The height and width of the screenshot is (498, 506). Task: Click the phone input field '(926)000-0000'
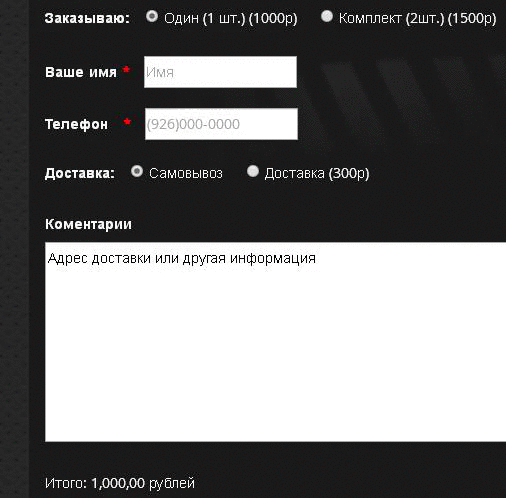[x=221, y=124]
